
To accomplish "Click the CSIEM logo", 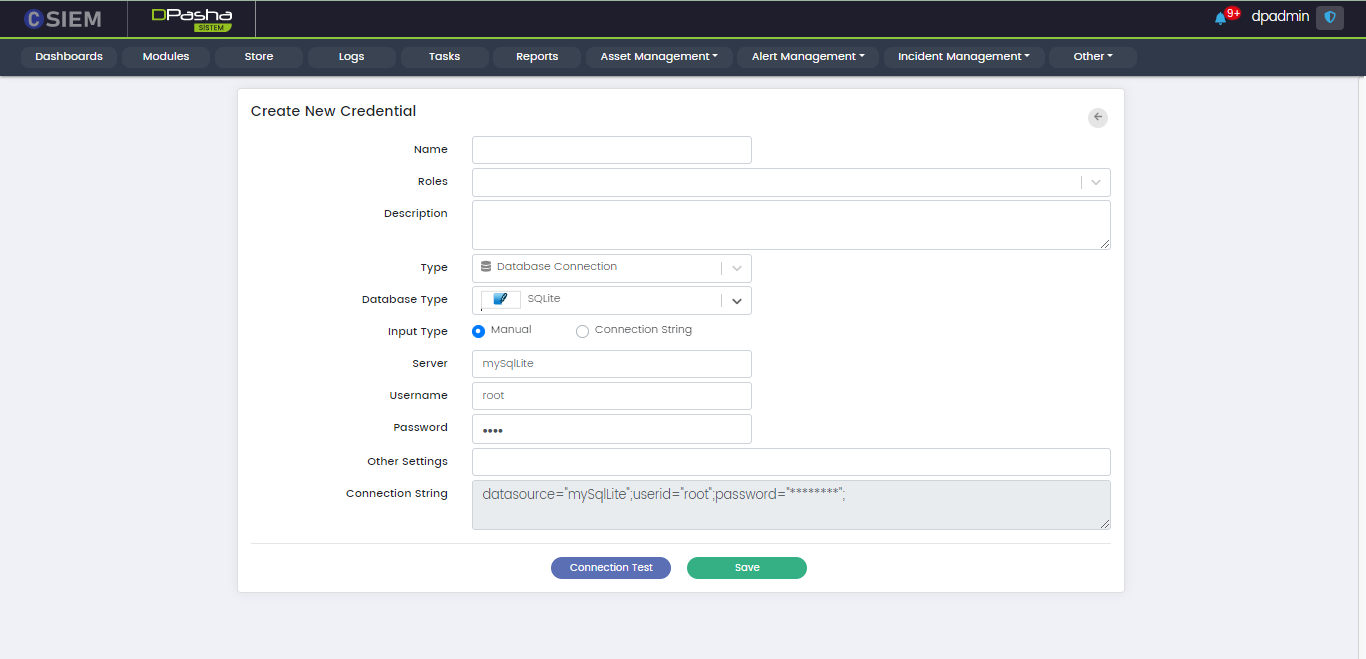I will [x=63, y=19].
